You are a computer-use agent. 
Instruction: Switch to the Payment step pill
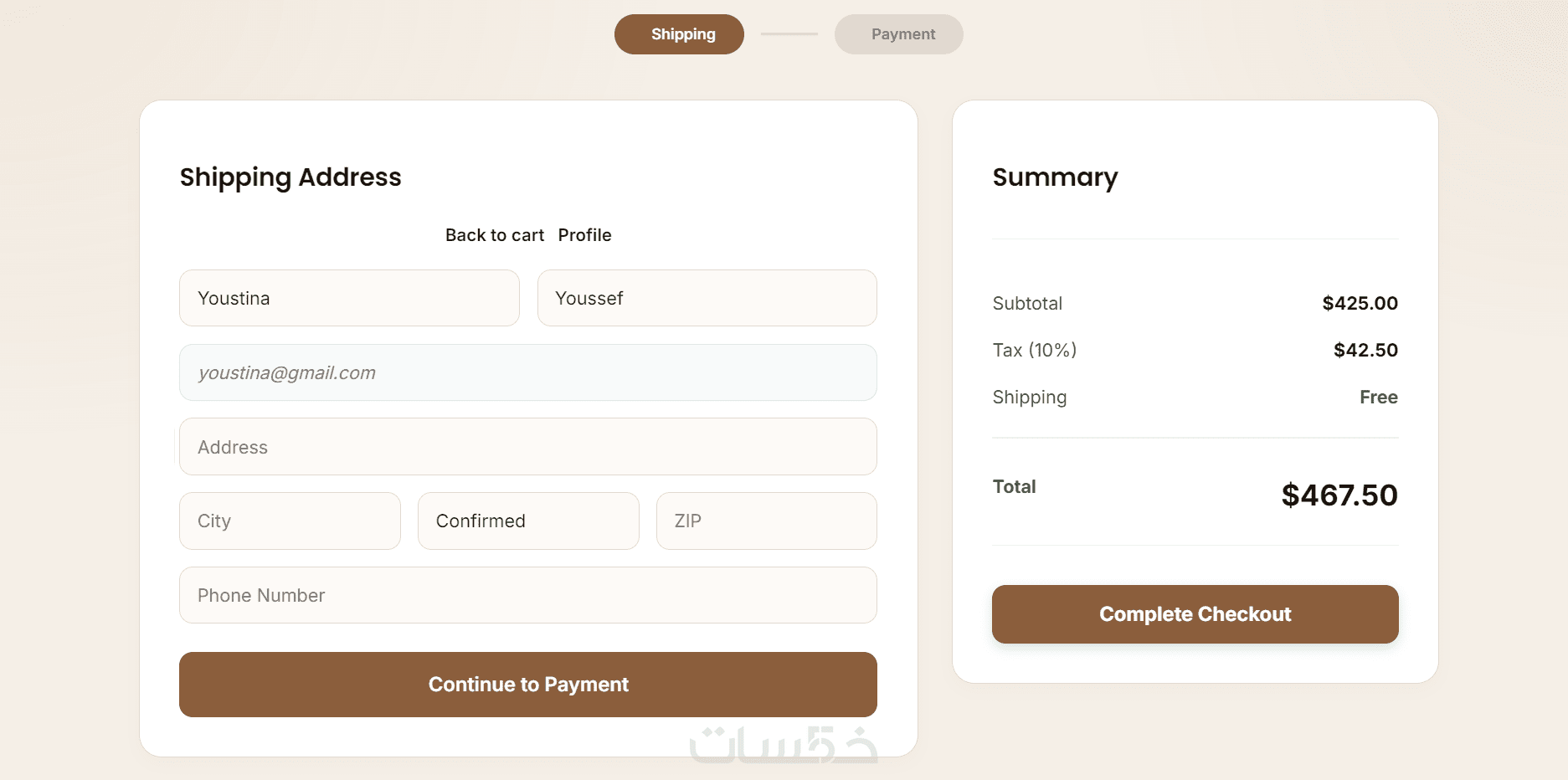pyautogui.click(x=898, y=34)
